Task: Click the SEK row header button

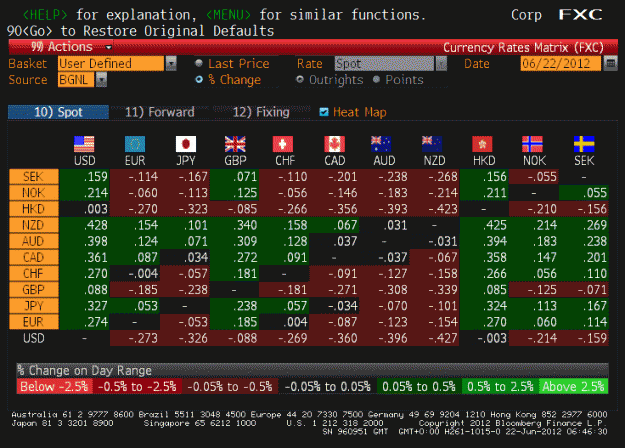Action: [x=34, y=177]
